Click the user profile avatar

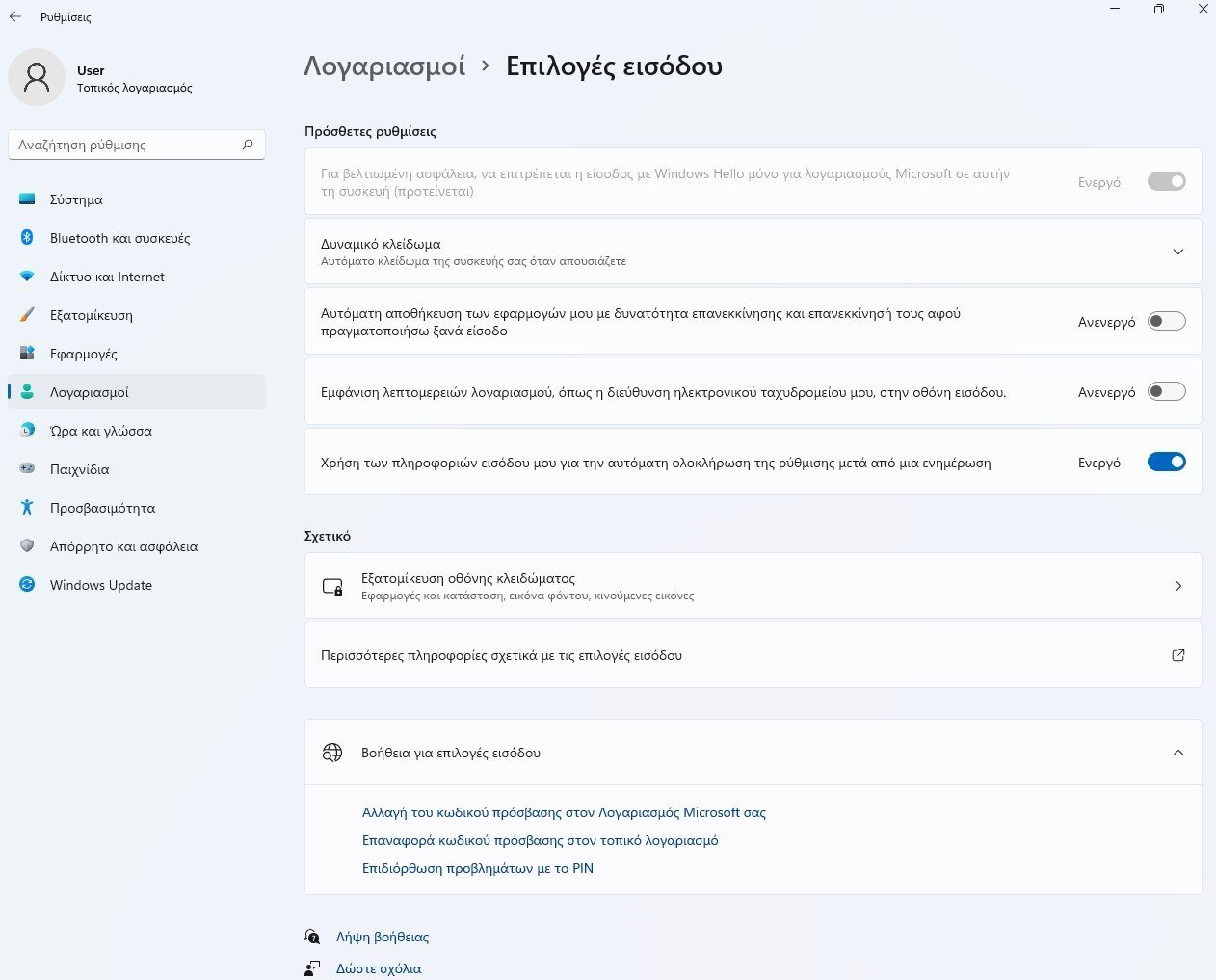(x=37, y=77)
